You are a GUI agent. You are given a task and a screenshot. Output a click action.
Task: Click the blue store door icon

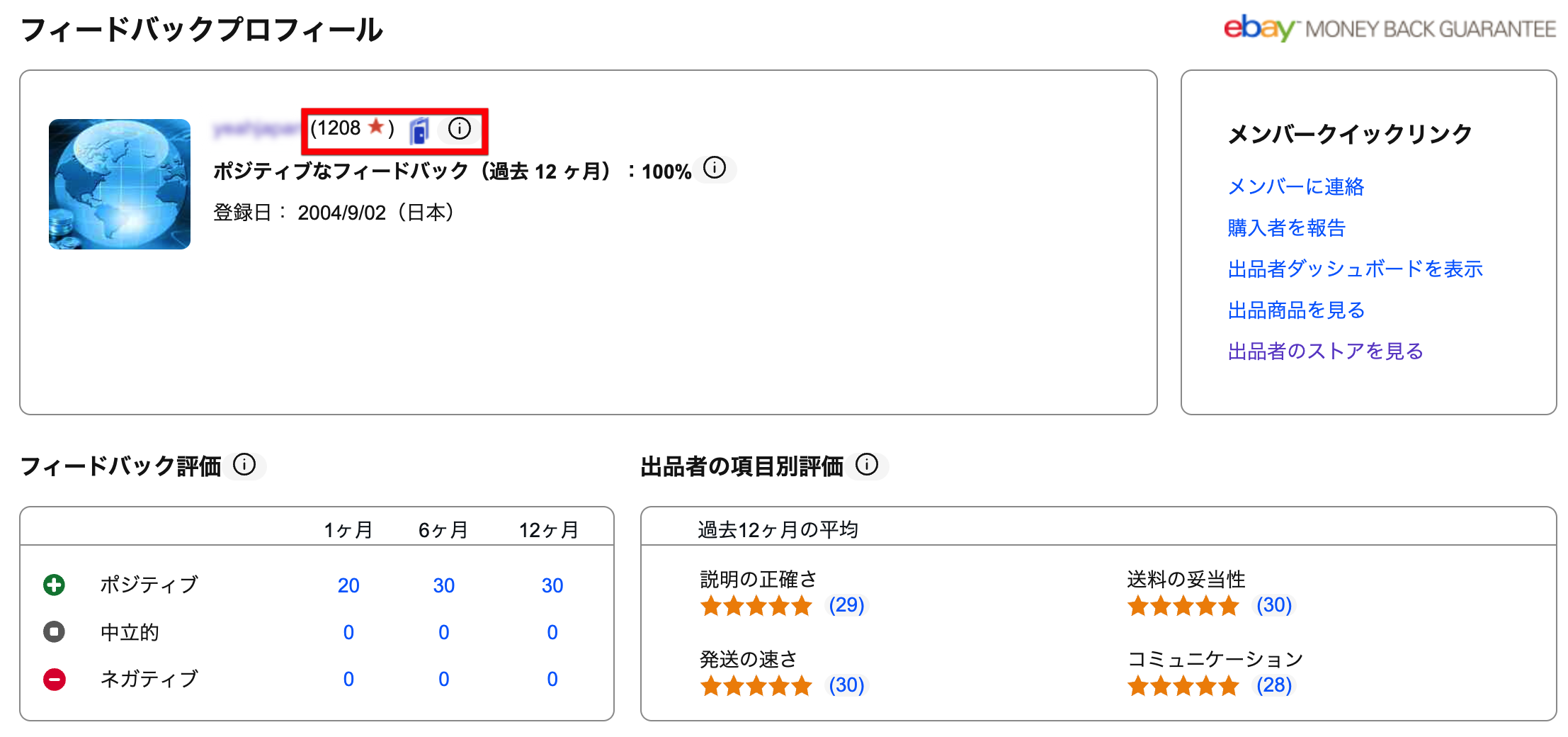[x=419, y=130]
